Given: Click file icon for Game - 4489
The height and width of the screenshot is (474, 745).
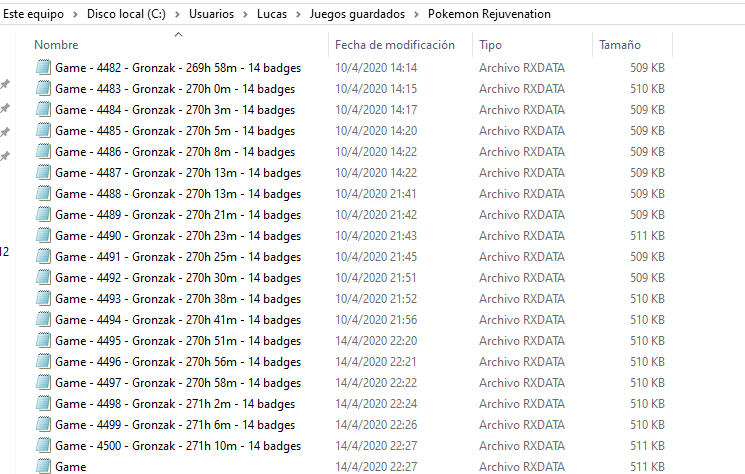Looking at the screenshot, I should 43,214.
